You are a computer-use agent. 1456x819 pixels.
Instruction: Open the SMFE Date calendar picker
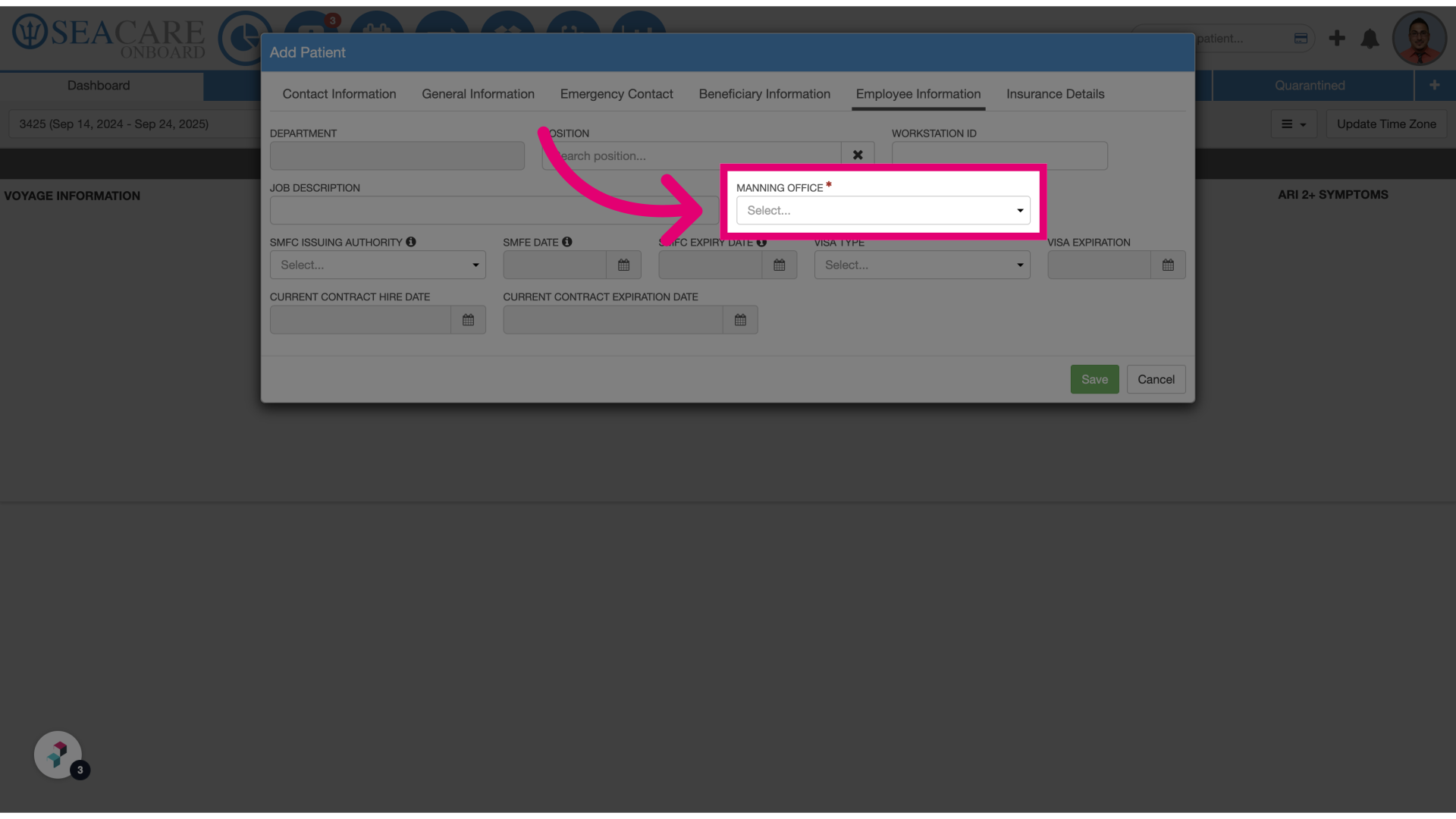point(623,265)
